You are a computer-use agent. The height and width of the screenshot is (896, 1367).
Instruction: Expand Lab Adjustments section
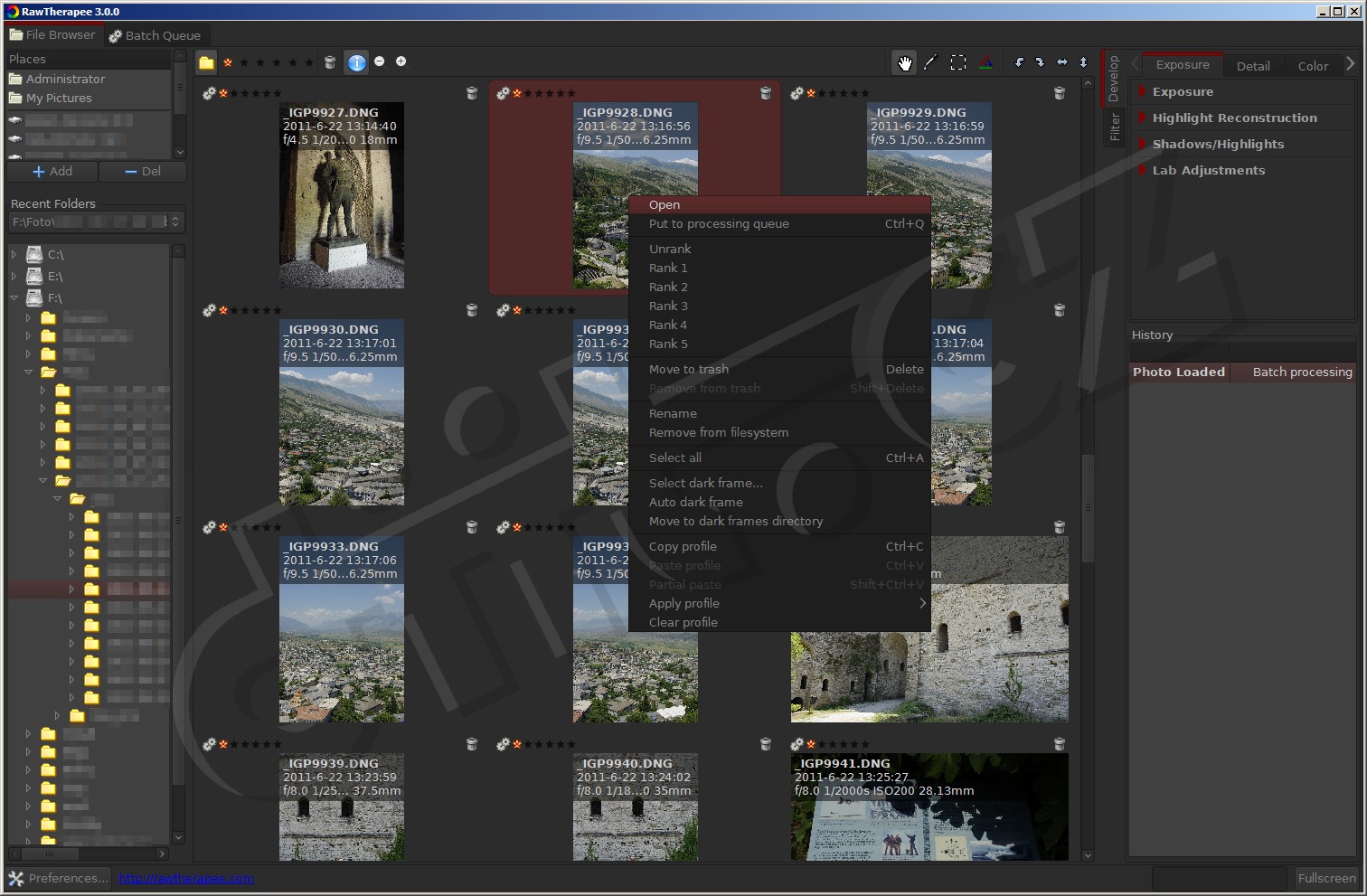pyautogui.click(x=1143, y=170)
